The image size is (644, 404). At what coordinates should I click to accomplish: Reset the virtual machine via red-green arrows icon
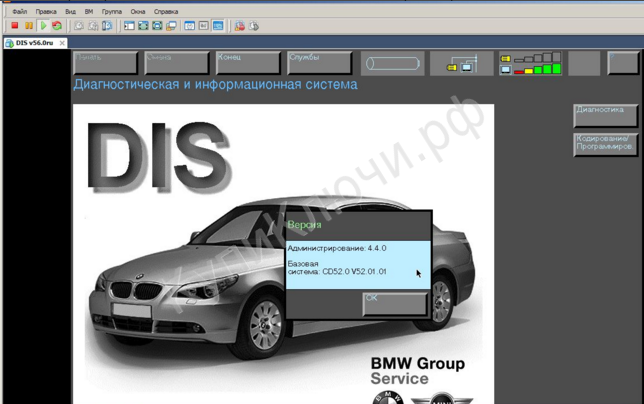57,26
